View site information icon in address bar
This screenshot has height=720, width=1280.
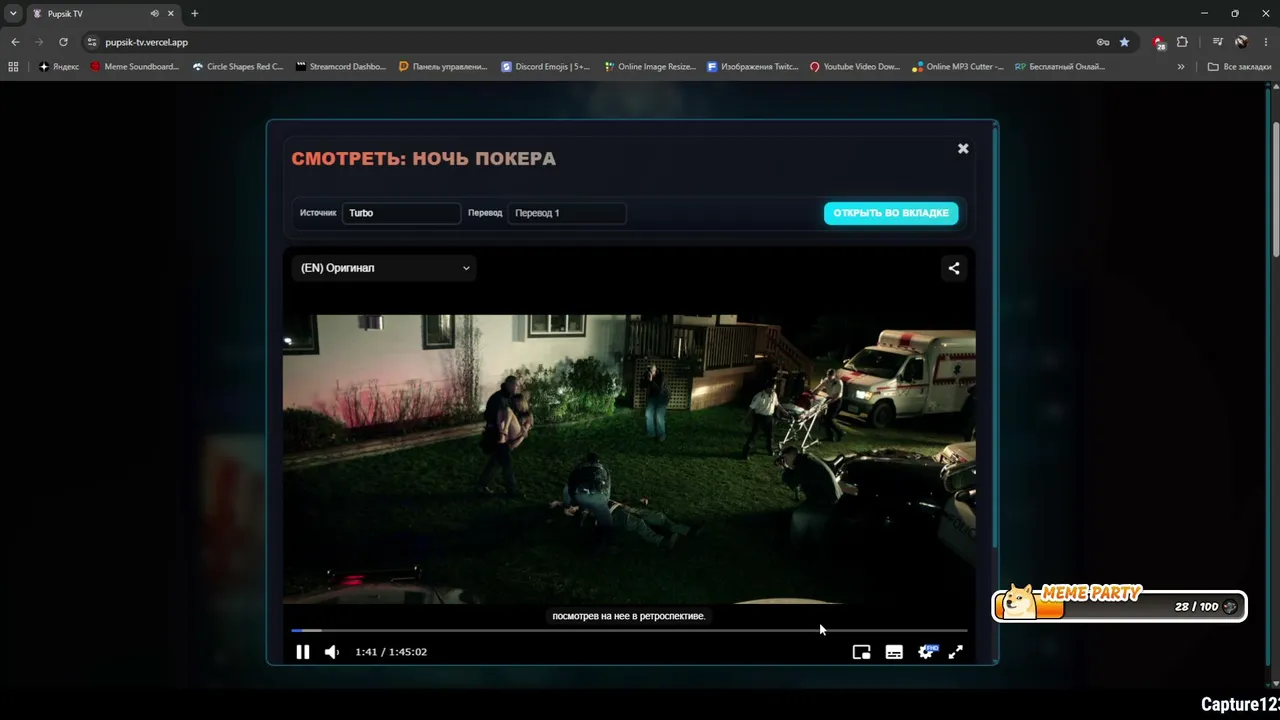(x=92, y=42)
